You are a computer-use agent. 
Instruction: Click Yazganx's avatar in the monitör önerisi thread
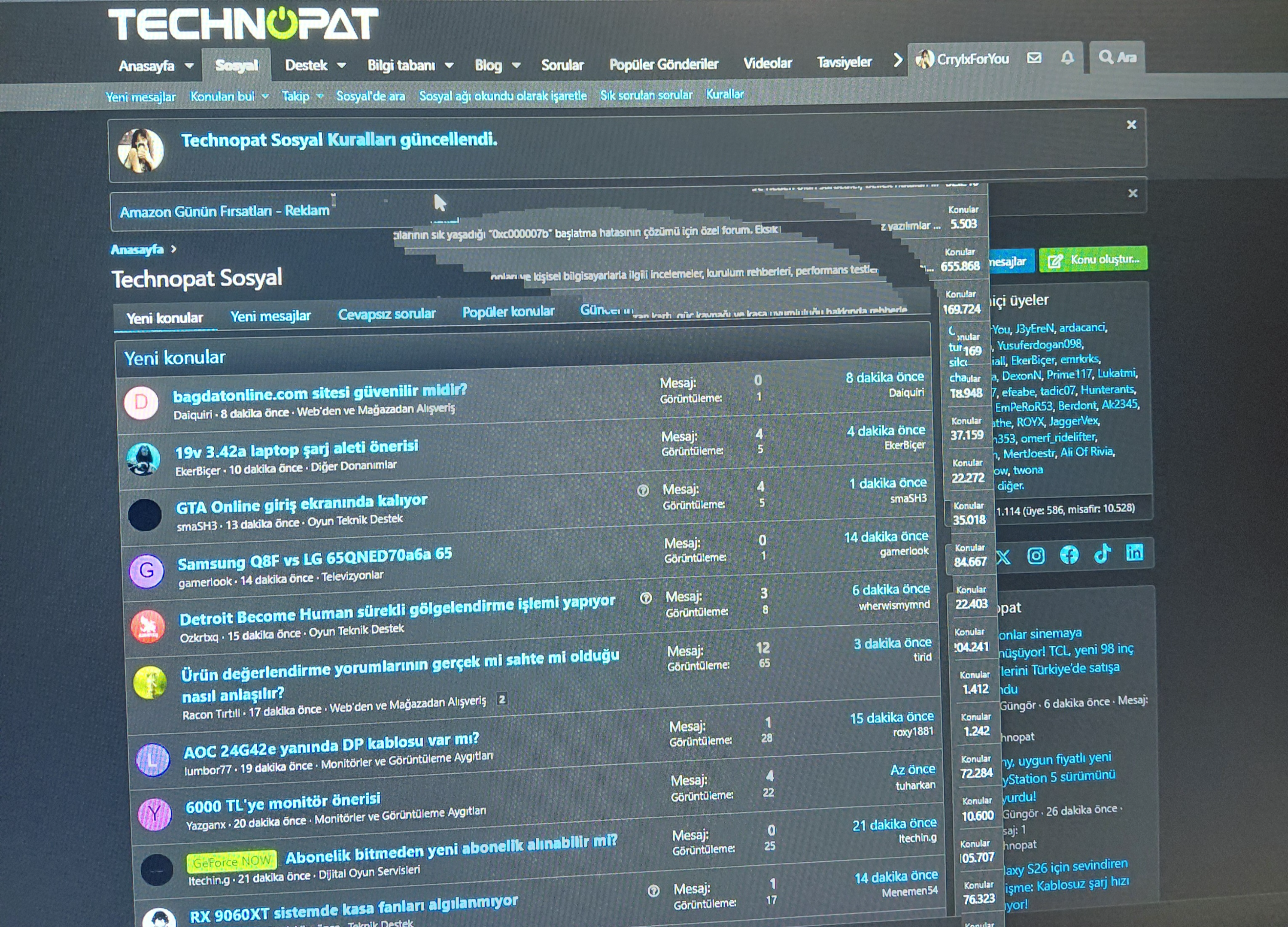(155, 814)
